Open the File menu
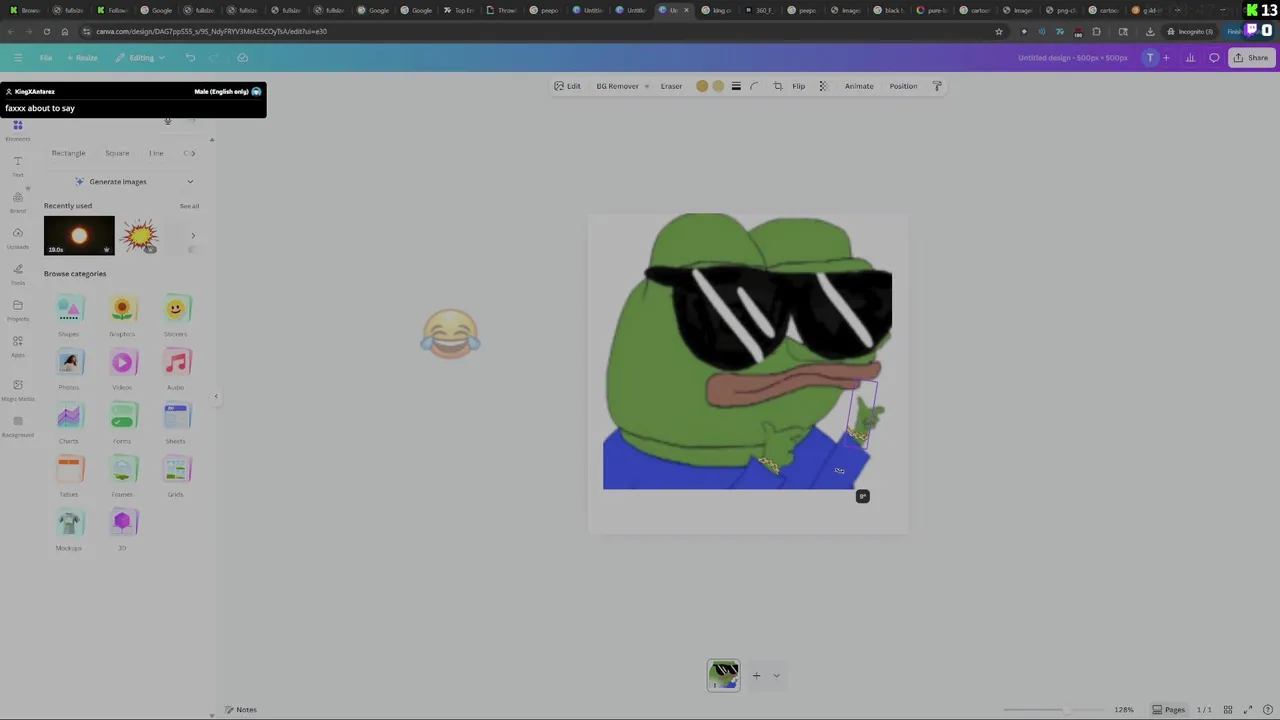1280x720 pixels. (46, 58)
